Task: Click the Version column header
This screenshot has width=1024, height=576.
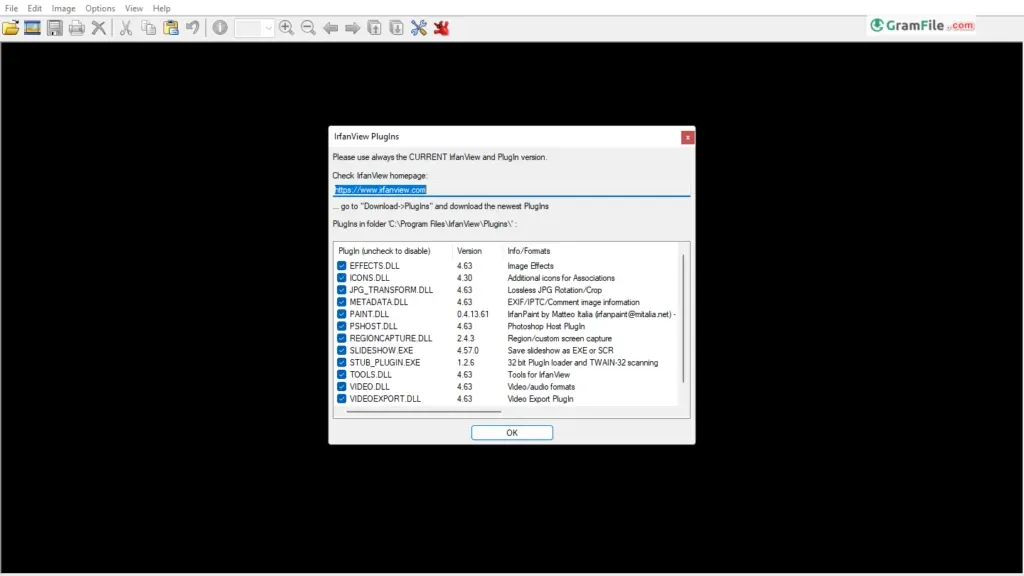Action: tap(477, 251)
